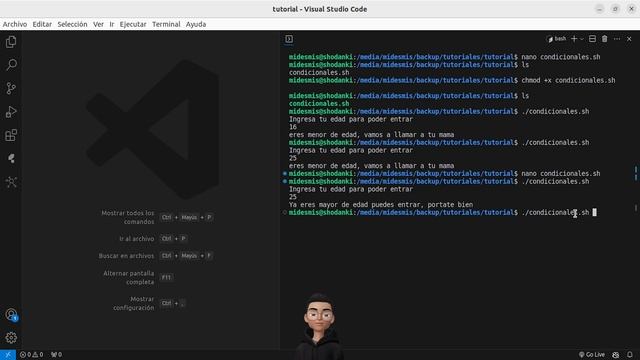640x360 pixels.
Task: Click 'Ir al archivo' shortcut hint
Action: (x=137, y=238)
